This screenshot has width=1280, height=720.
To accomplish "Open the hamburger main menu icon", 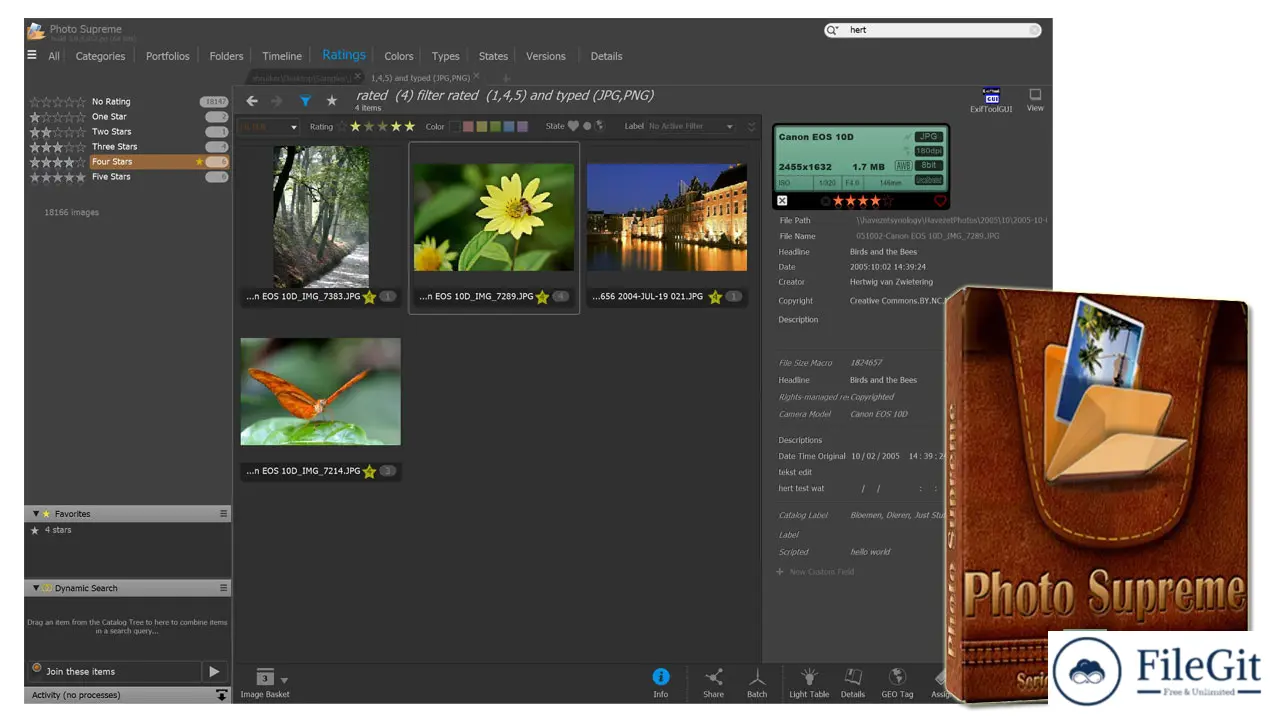I will pyautogui.click(x=32, y=55).
